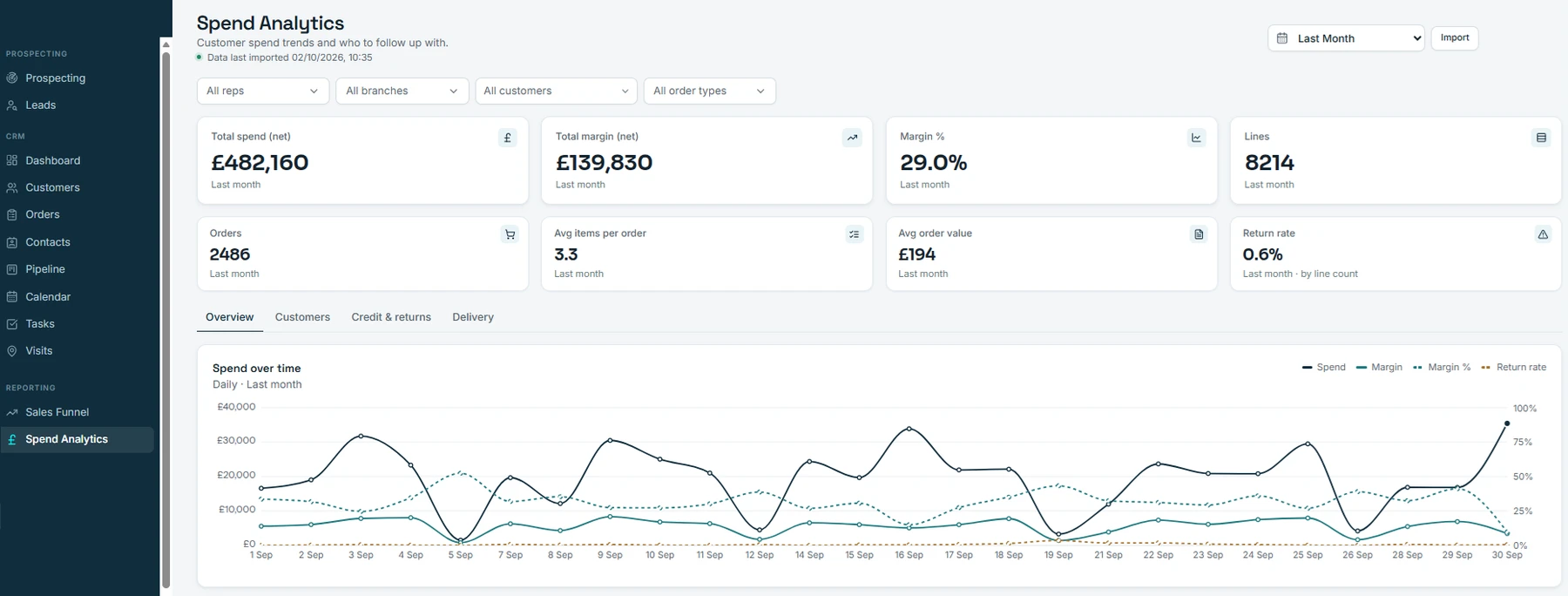The image size is (1568, 596).
Task: Click the 30 Sep spend data point
Action: click(1507, 423)
